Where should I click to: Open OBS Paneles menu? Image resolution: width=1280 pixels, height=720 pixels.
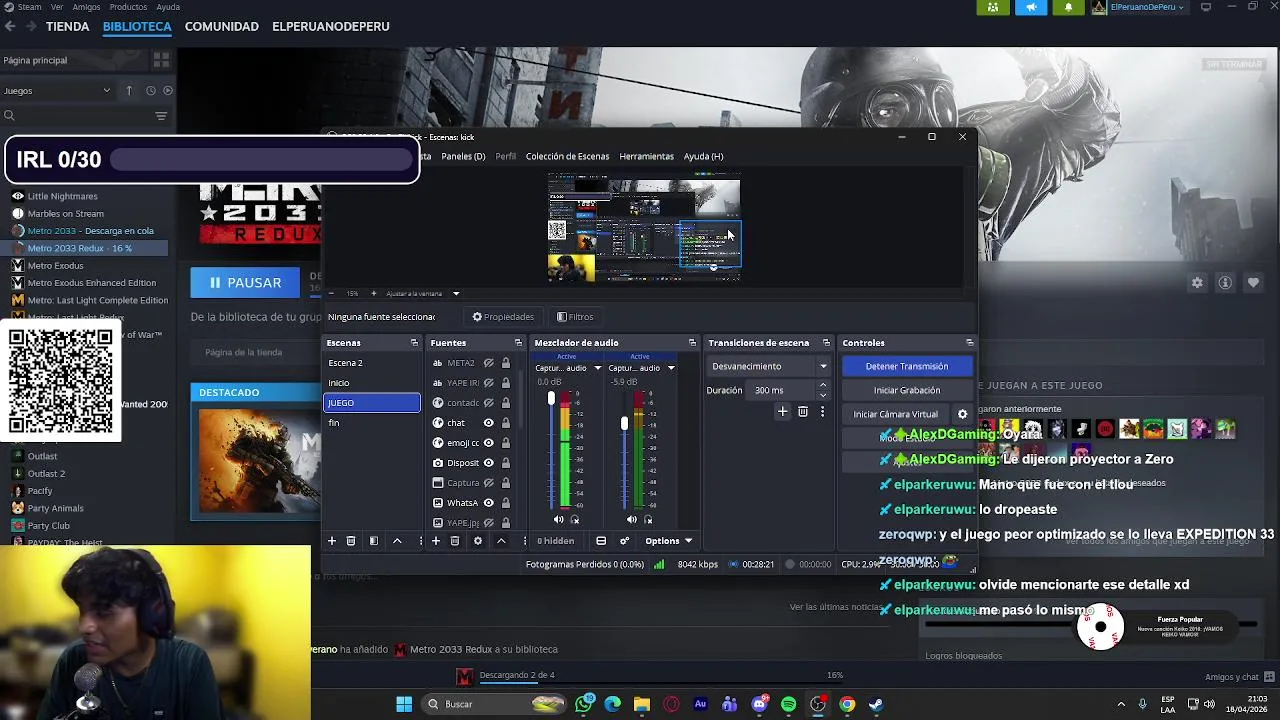click(x=463, y=156)
